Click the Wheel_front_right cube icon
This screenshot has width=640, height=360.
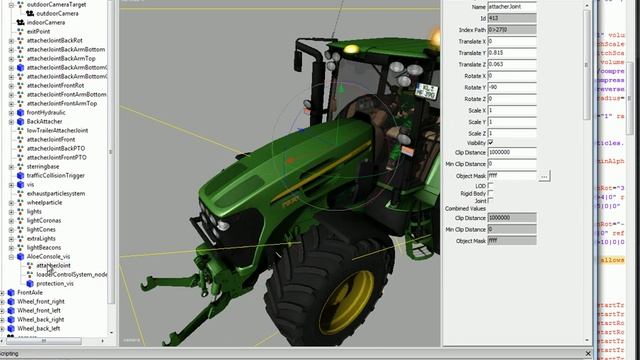[11, 301]
